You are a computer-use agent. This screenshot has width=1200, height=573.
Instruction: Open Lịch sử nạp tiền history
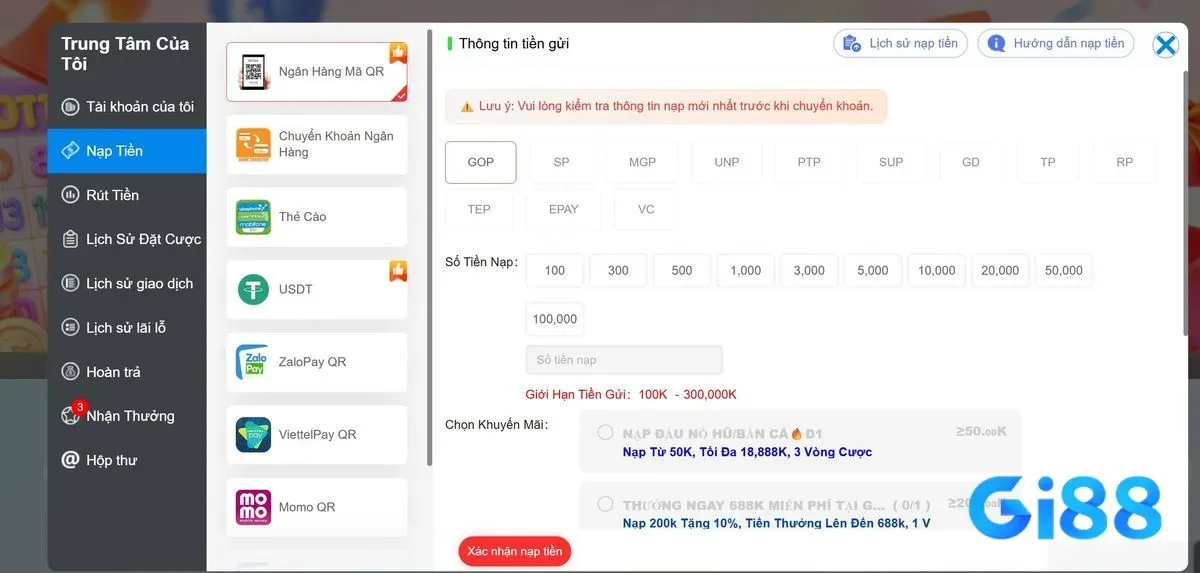click(900, 43)
